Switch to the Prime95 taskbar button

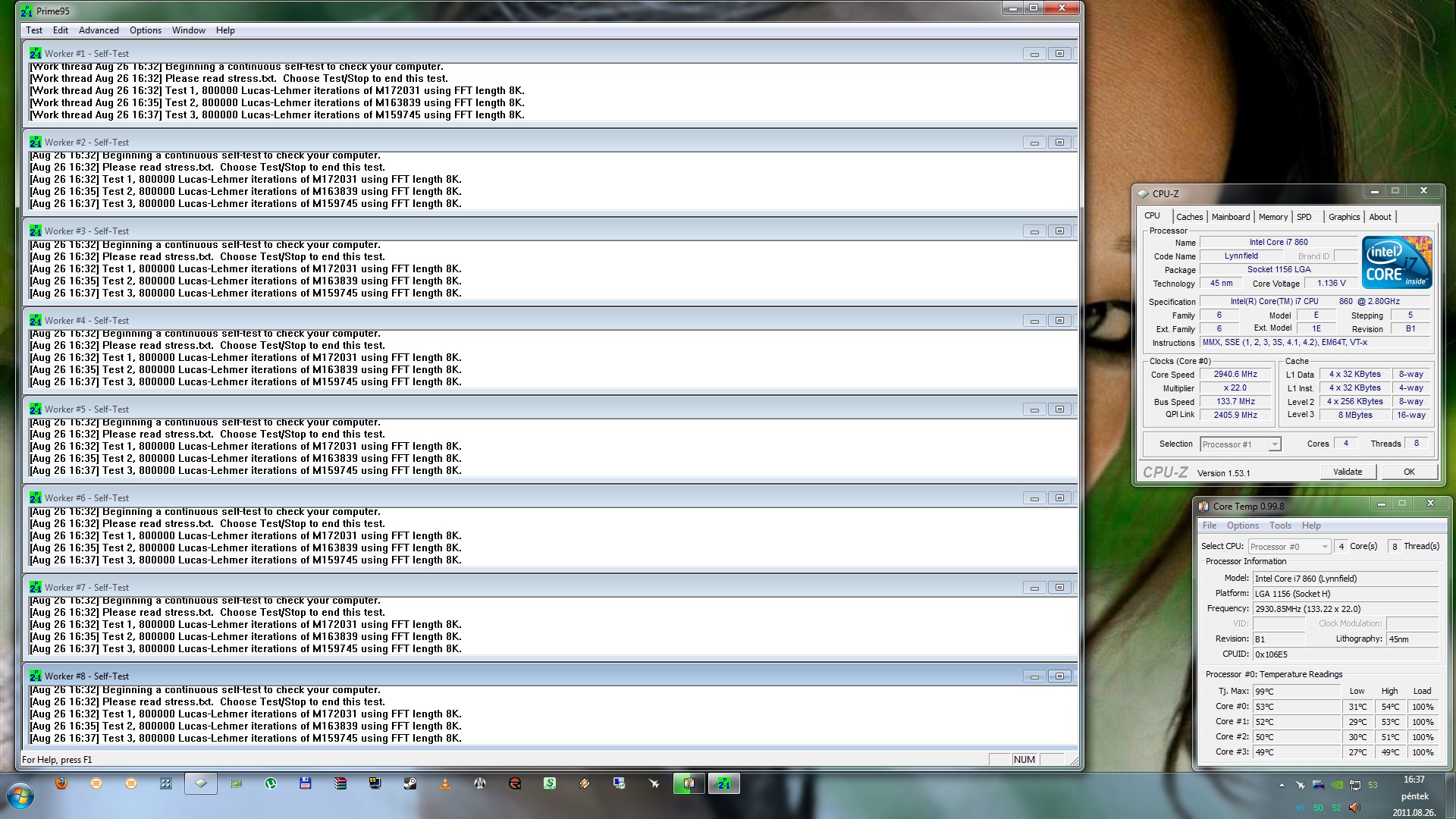pyautogui.click(x=724, y=783)
